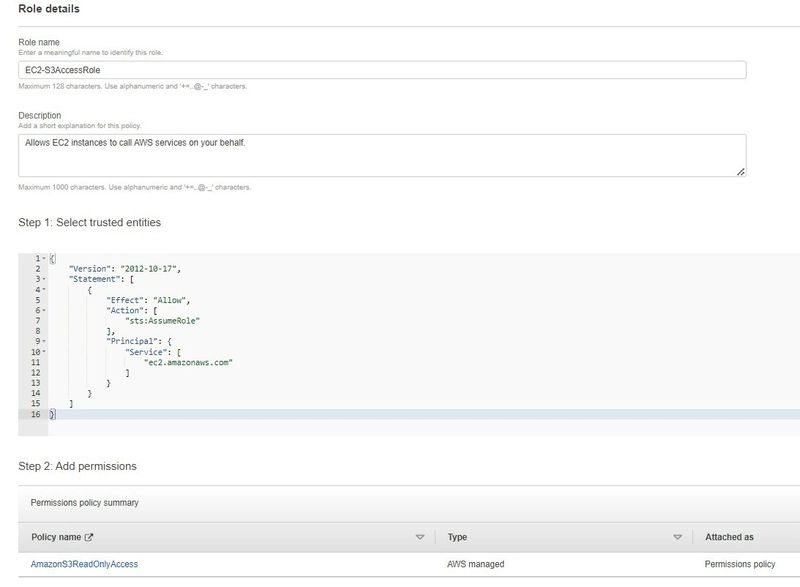Collapse the JSON fold arrow on line 1
The width and height of the screenshot is (800, 587).
pos(44,259)
